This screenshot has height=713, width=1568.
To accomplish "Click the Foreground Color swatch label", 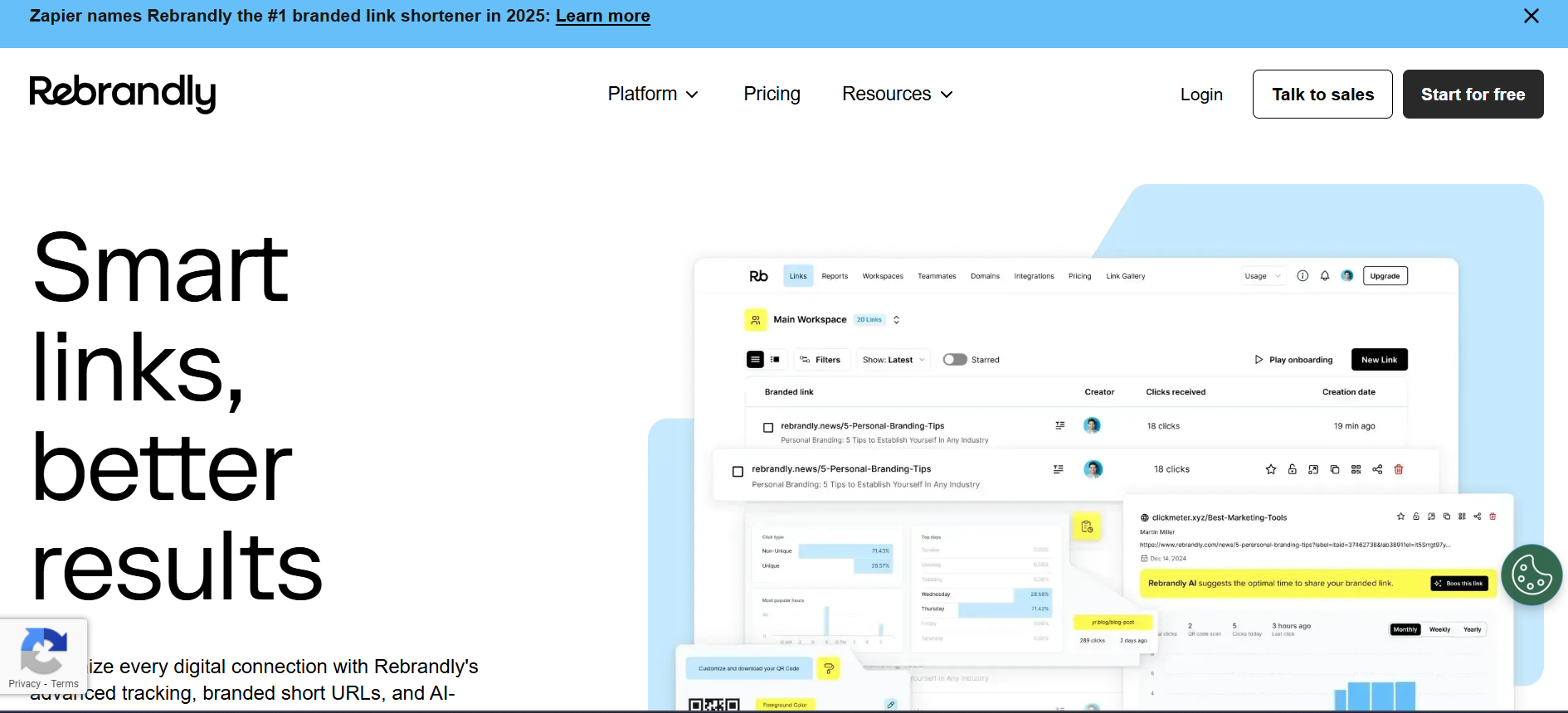I will point(785,705).
